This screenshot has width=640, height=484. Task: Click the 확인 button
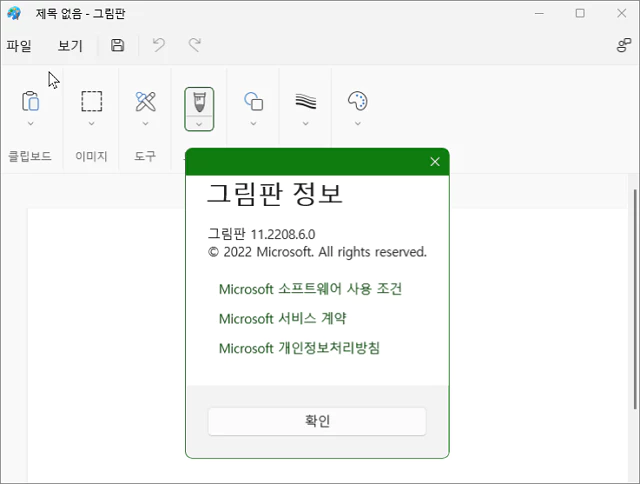point(317,421)
